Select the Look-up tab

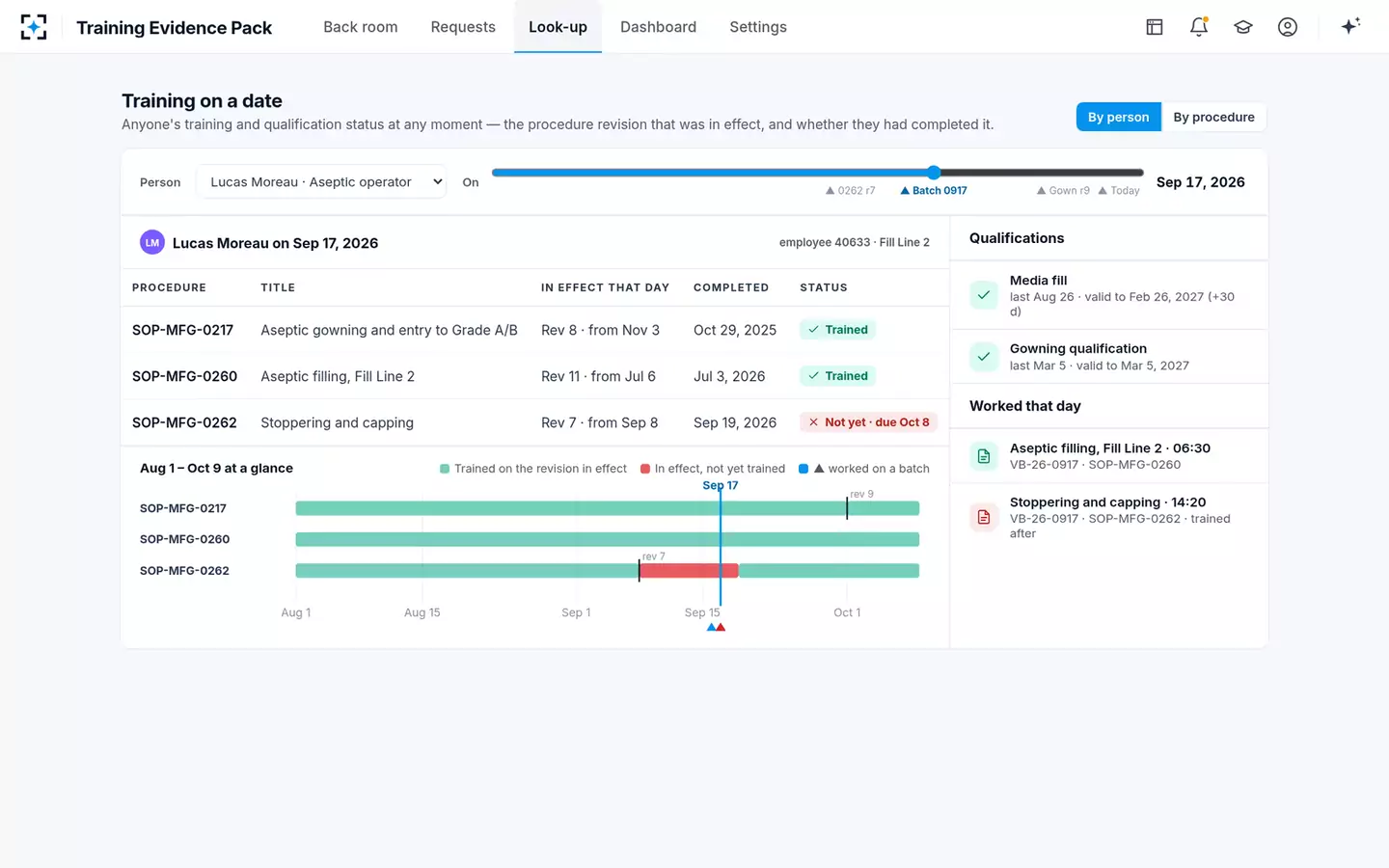[x=558, y=27]
